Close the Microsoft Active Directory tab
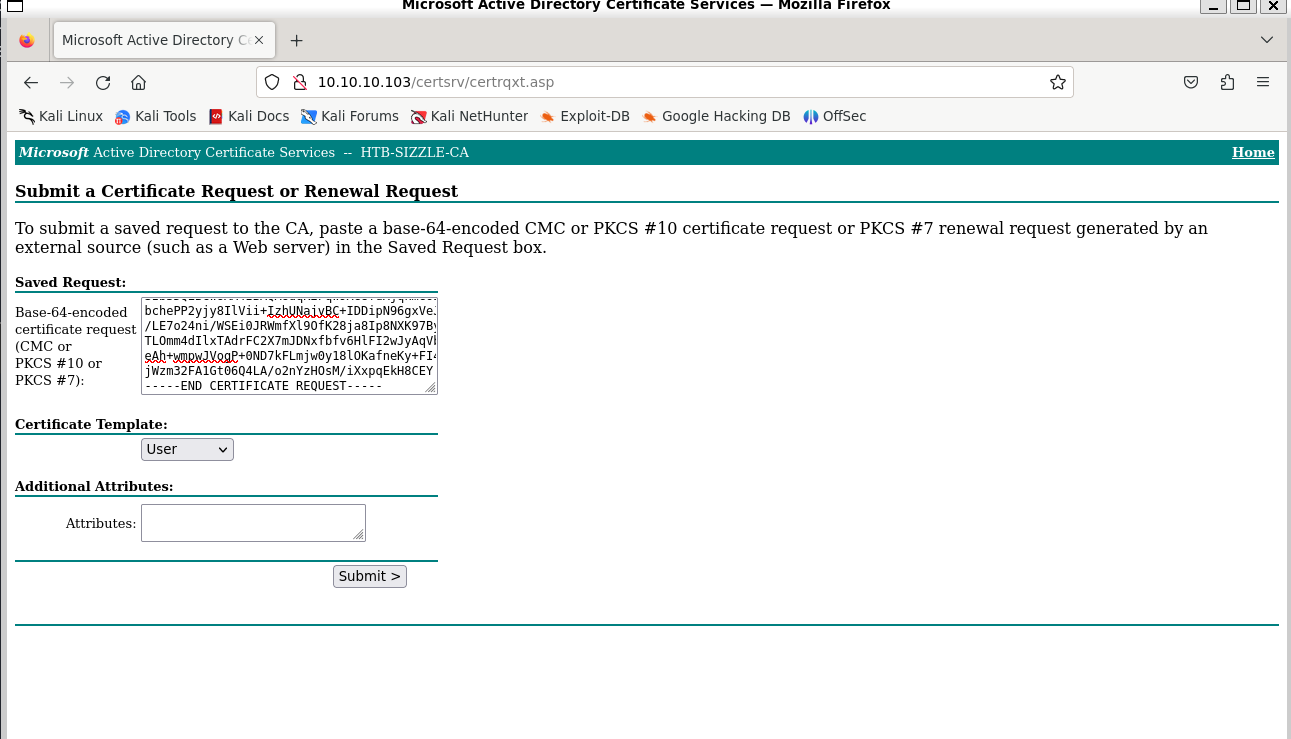Screen dimensions: 1291x739 point(260,41)
